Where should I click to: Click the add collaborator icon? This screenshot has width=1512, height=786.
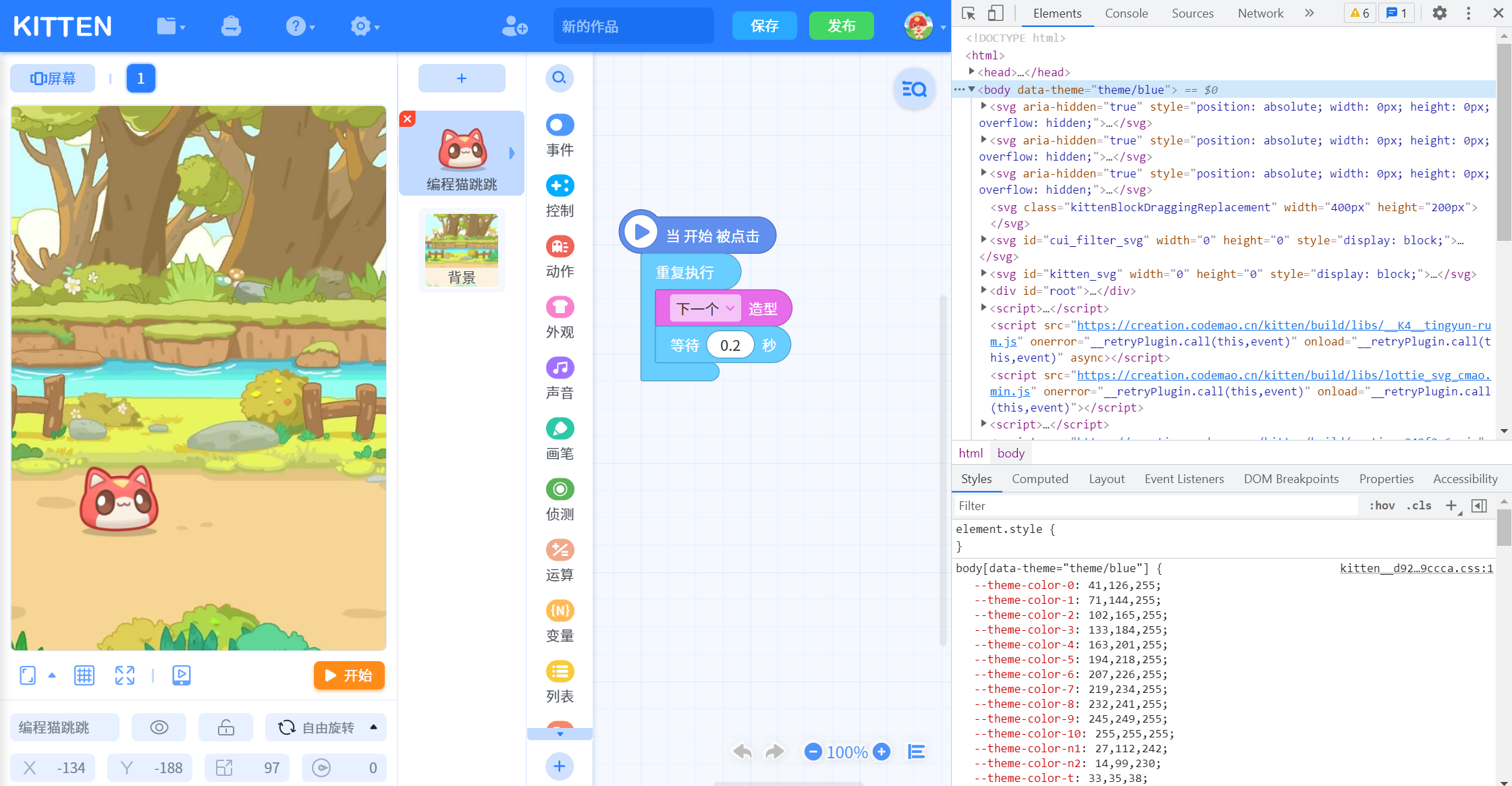[514, 26]
